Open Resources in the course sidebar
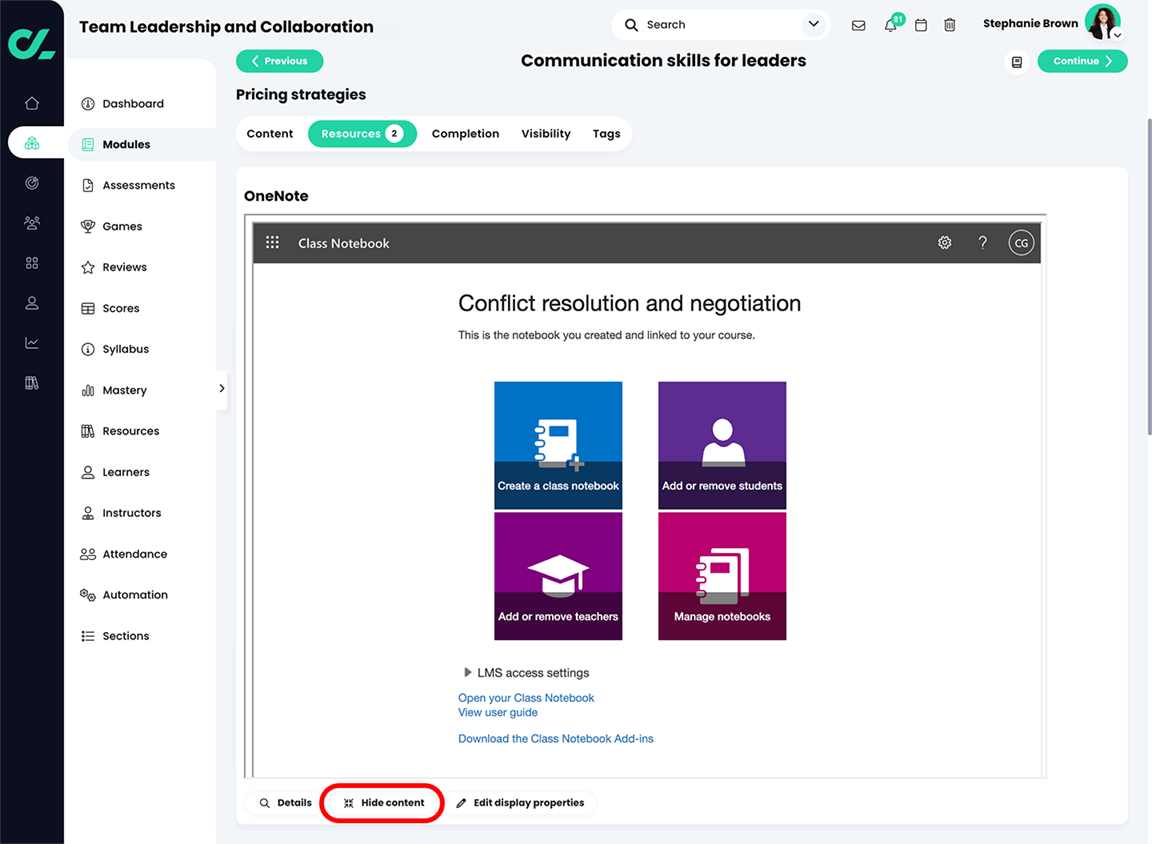The image size is (1152, 844). (x=142, y=431)
